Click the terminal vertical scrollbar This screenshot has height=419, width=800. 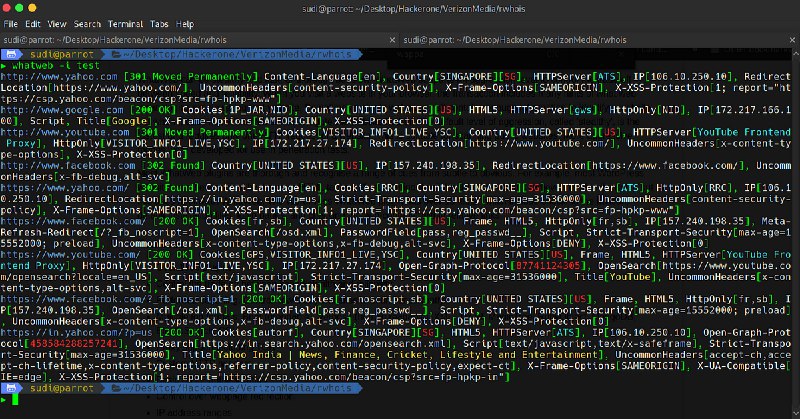797,233
